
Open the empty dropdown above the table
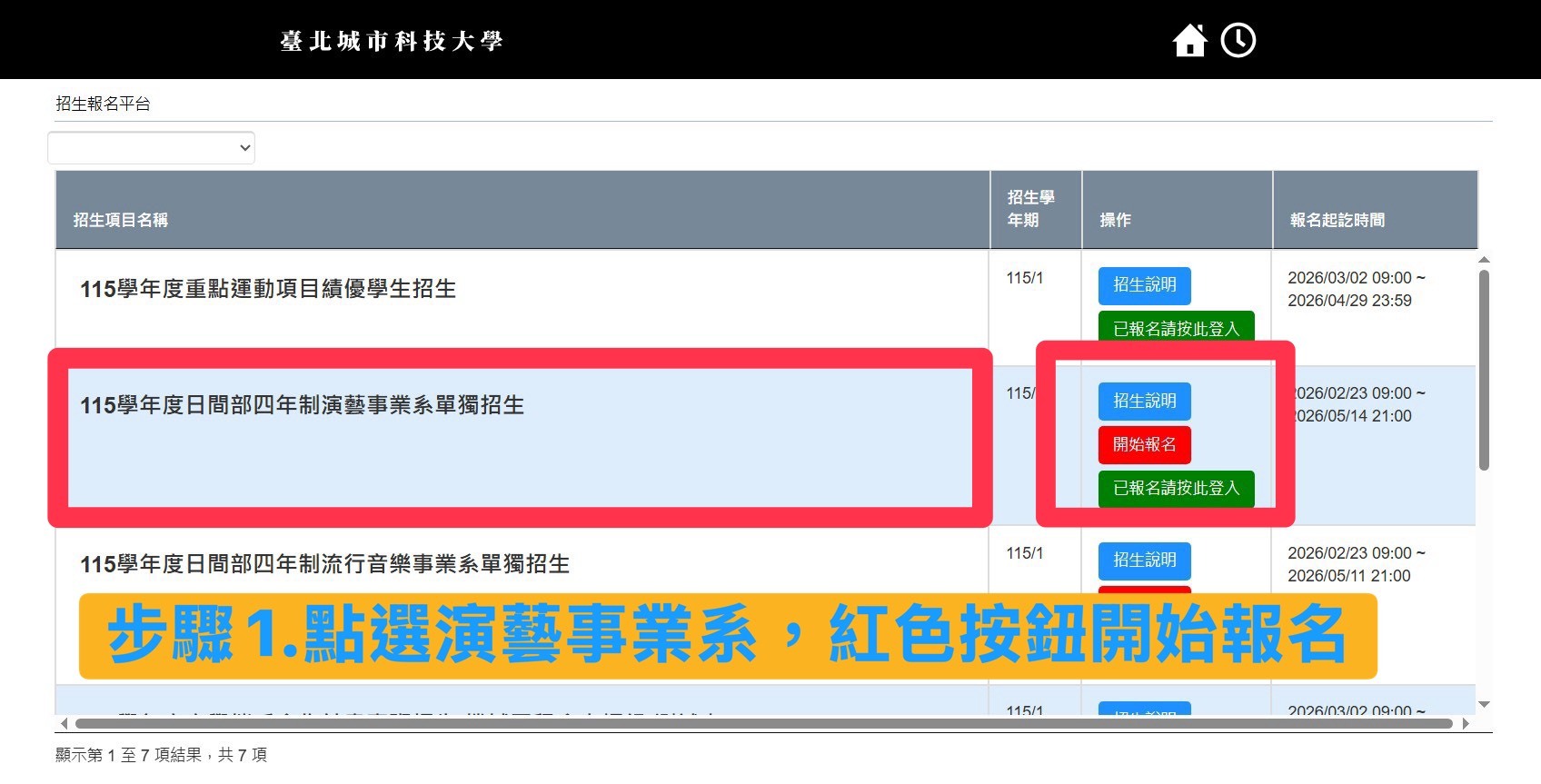[151, 148]
